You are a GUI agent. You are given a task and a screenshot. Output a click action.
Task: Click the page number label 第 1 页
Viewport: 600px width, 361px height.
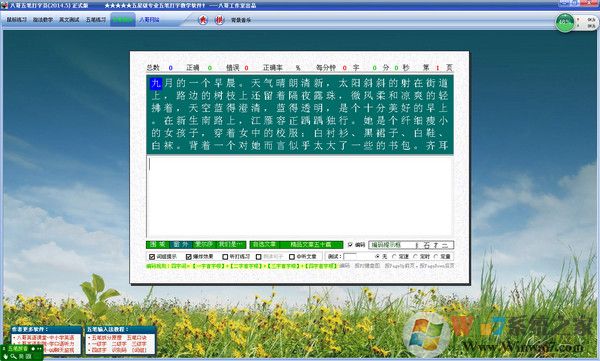point(437,68)
